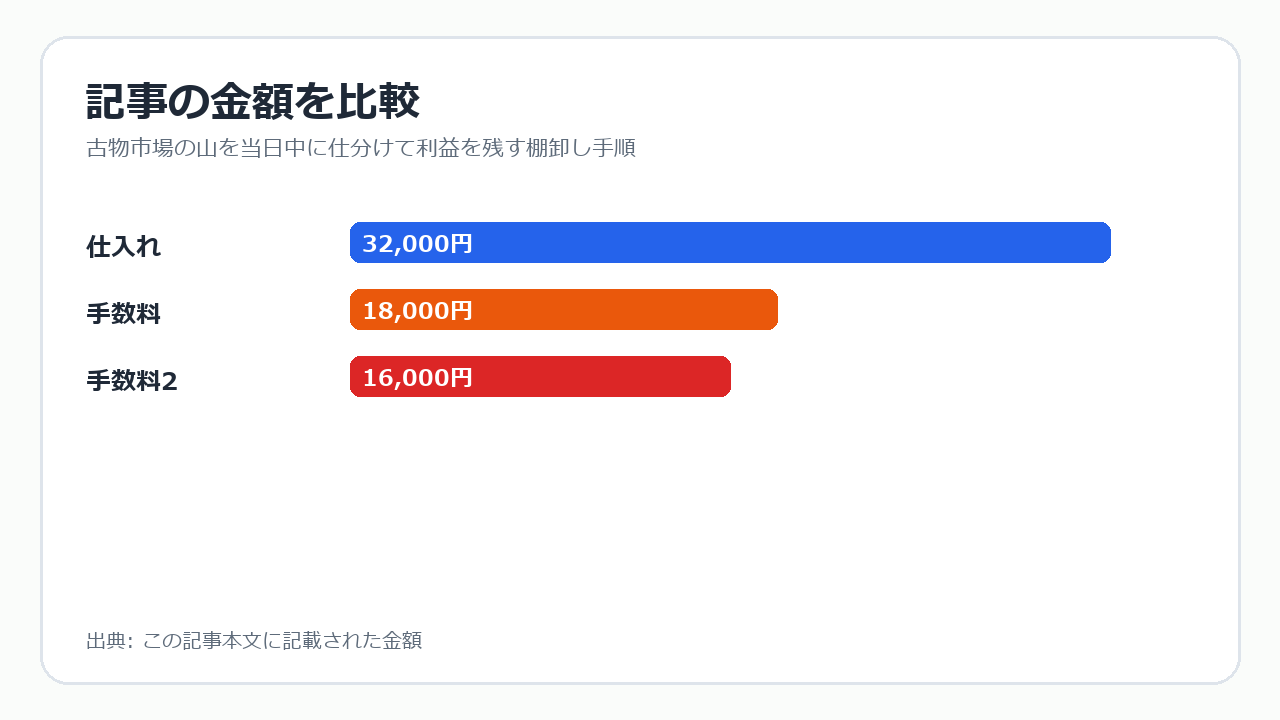Click the 出典: source prefix
Screen dimensions: 1280x720
109,641
